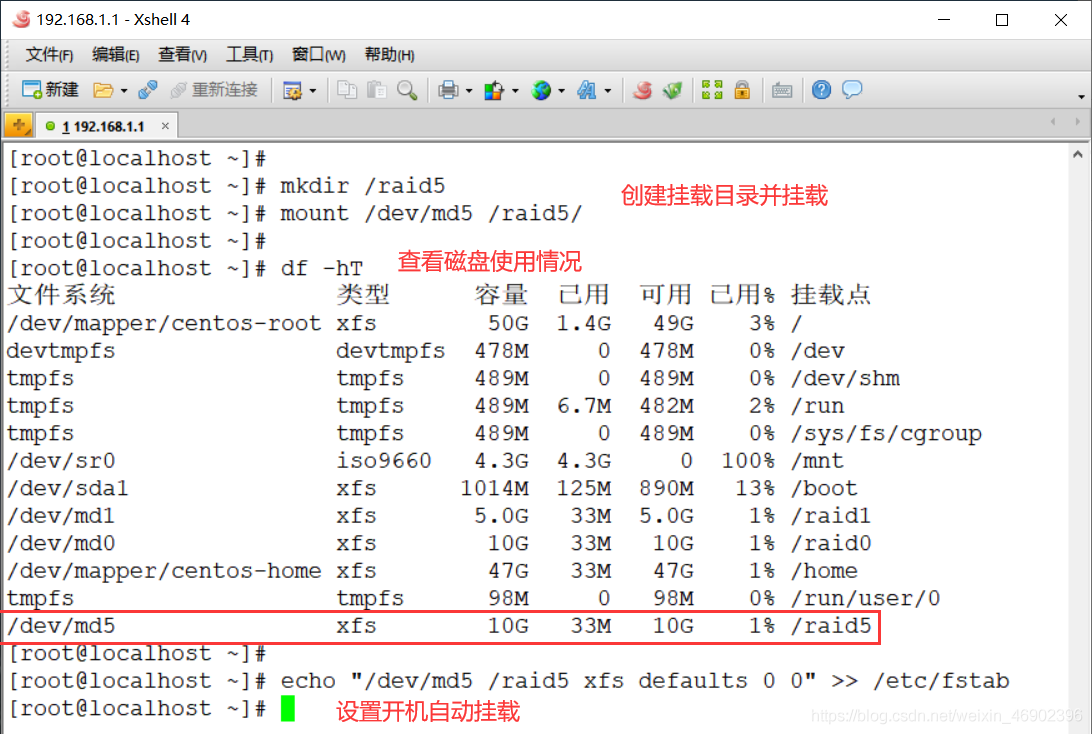Expand the globe encoding dropdown arrow
The height and width of the screenshot is (734, 1092).
click(x=561, y=91)
